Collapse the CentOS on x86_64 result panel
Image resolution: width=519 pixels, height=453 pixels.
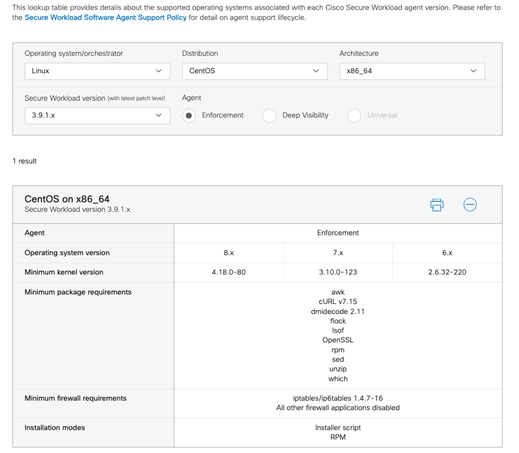(x=470, y=204)
